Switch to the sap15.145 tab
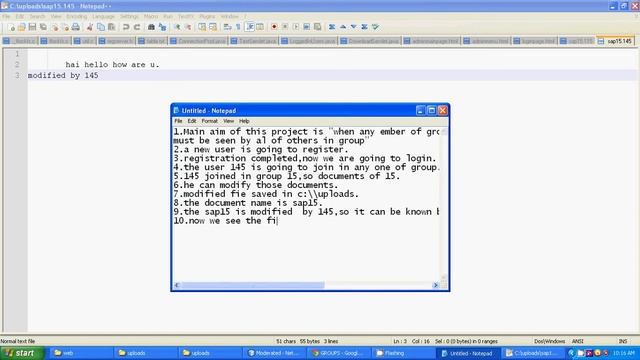 tap(616, 41)
